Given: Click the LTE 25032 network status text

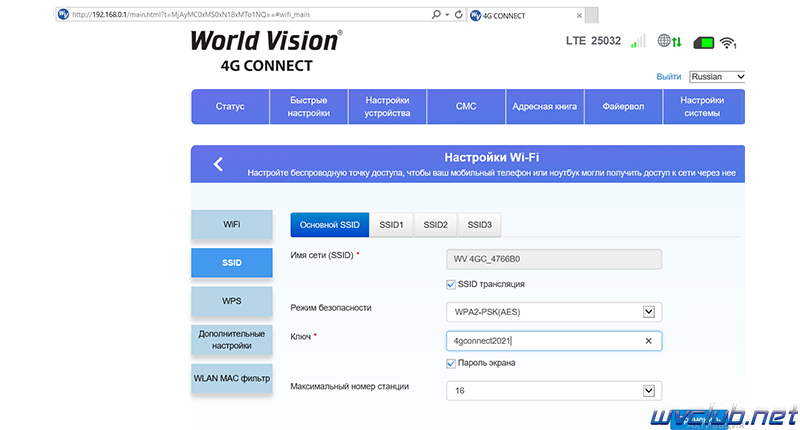Looking at the screenshot, I should [593, 41].
